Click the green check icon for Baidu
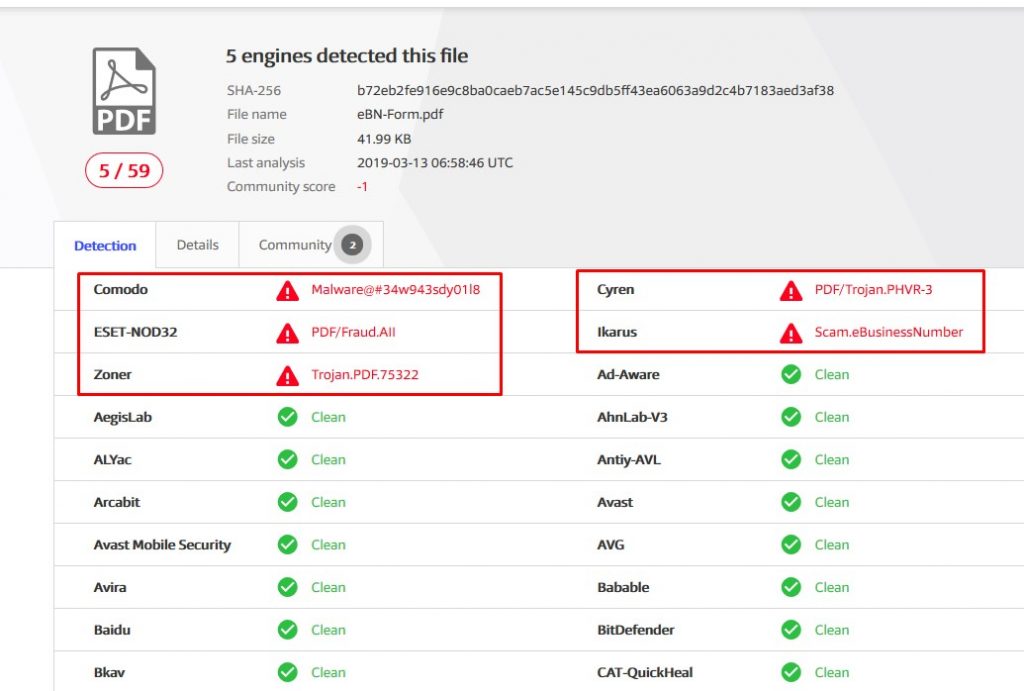This screenshot has width=1024, height=691. coord(287,630)
